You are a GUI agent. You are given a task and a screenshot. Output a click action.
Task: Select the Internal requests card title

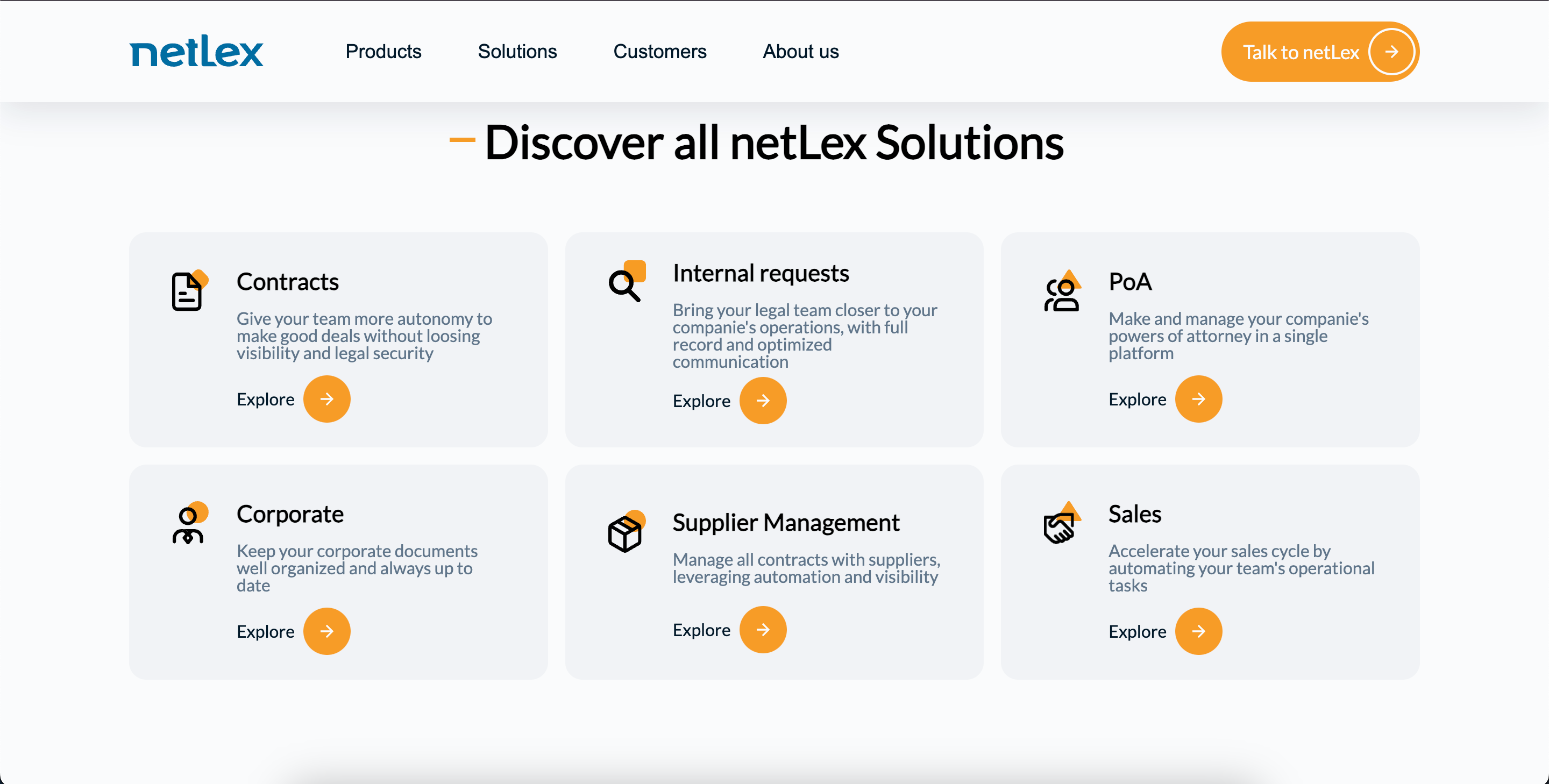coord(761,273)
